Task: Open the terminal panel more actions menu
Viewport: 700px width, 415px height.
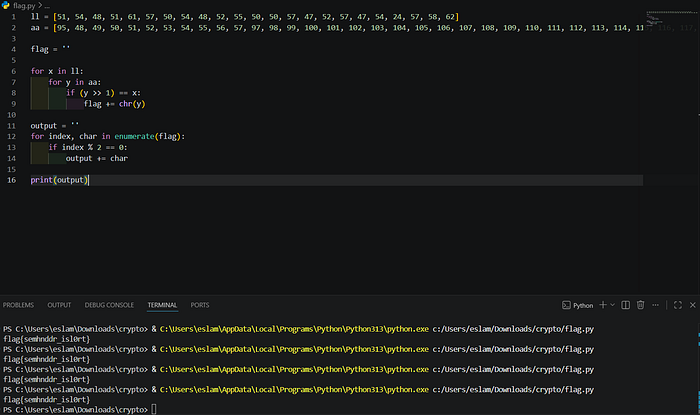Action: point(655,305)
